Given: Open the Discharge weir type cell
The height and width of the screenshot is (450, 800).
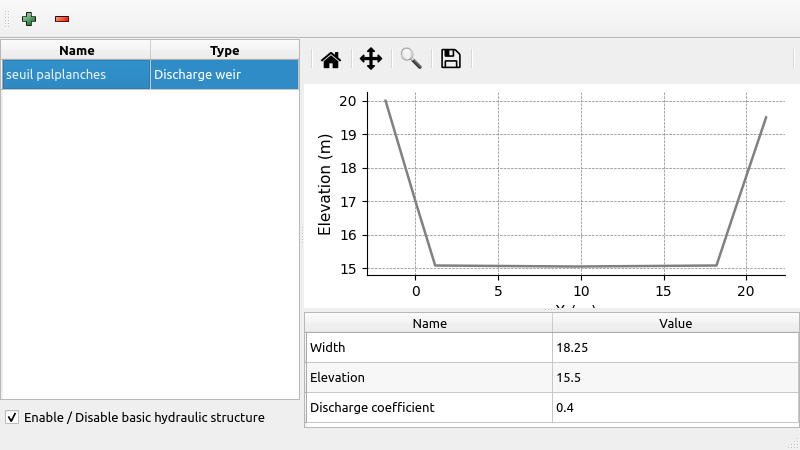Looking at the screenshot, I should point(224,75).
